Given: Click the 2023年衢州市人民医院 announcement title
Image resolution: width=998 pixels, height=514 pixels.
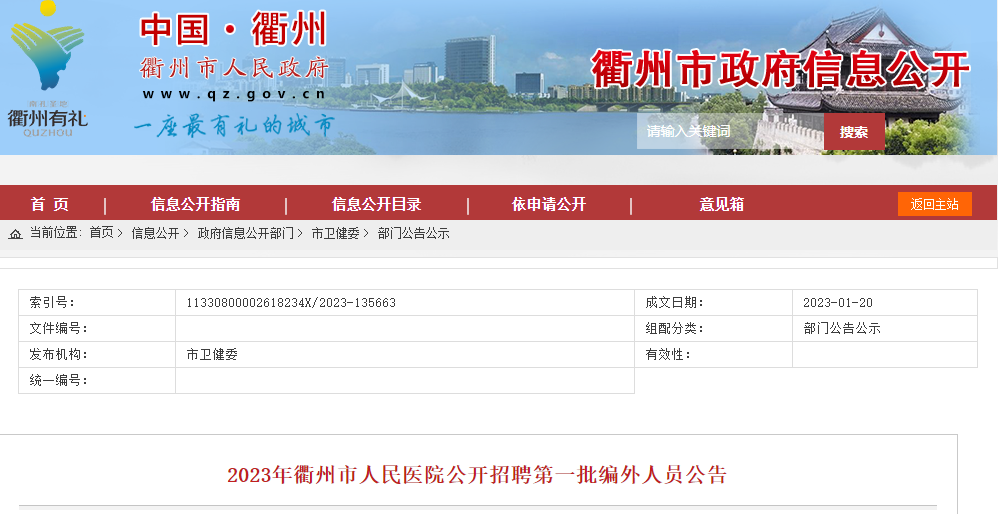Looking at the screenshot, I should pyautogui.click(x=477, y=475).
